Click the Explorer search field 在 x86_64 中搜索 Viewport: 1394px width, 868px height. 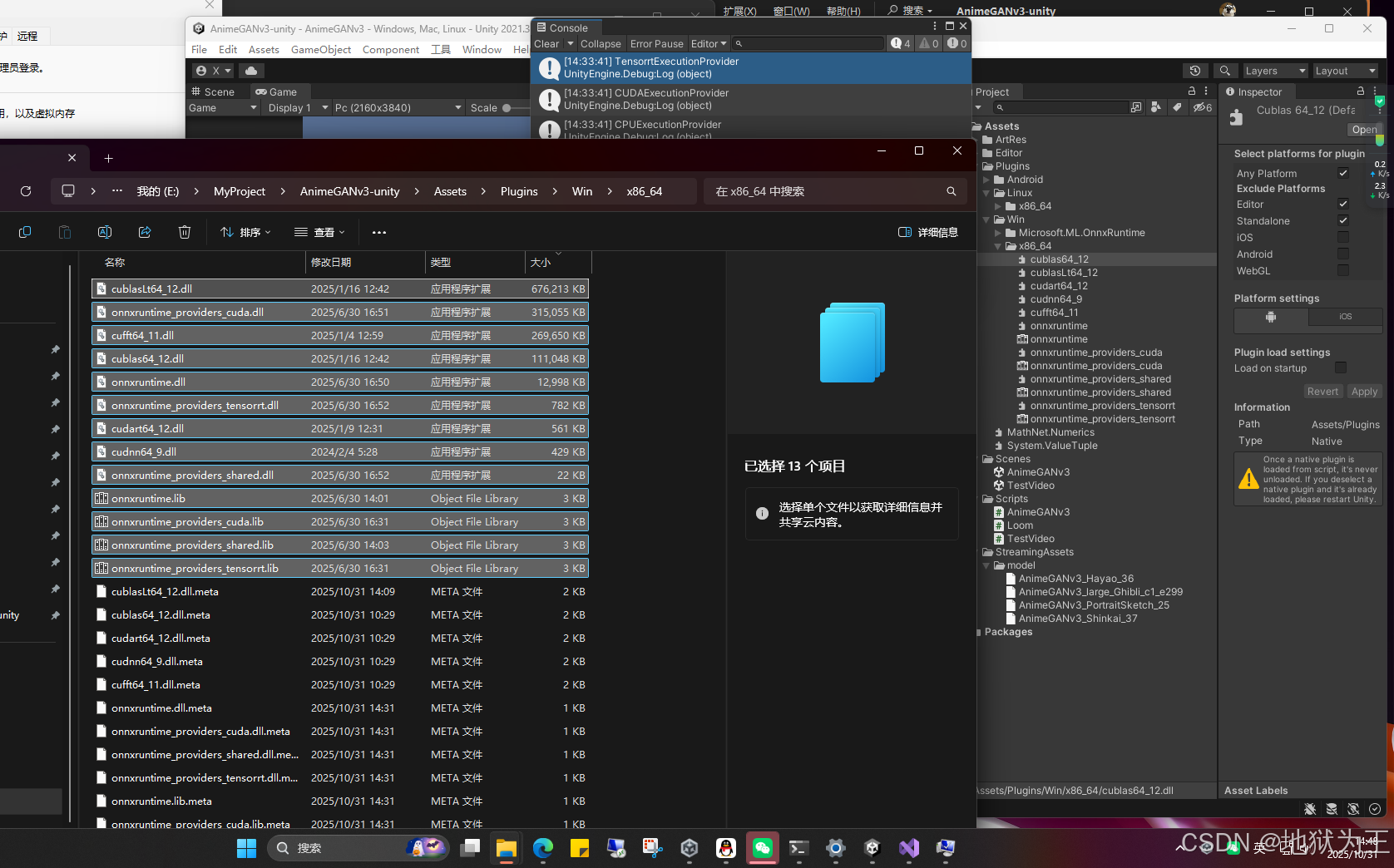point(834,191)
